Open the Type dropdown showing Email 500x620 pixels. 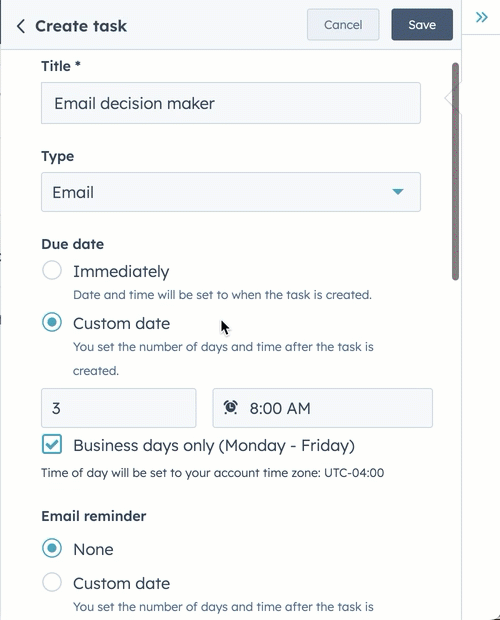point(231,192)
